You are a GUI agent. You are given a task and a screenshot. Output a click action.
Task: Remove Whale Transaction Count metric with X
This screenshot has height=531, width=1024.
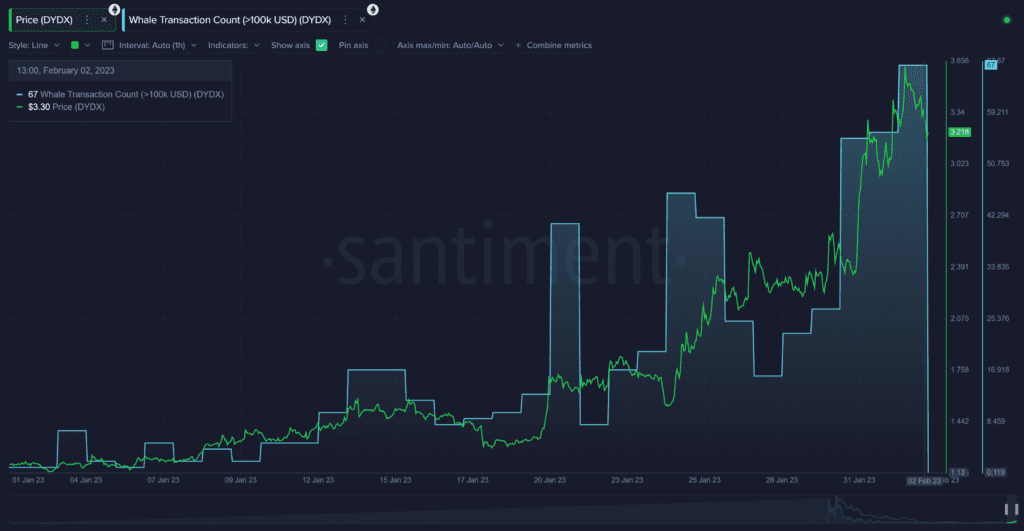(362, 20)
